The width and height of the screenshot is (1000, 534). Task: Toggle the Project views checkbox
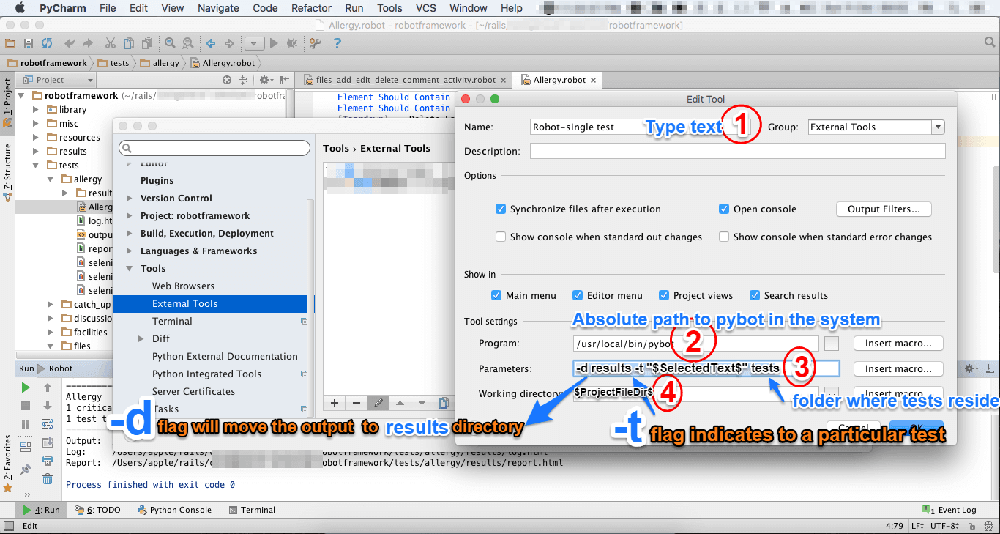click(663, 295)
